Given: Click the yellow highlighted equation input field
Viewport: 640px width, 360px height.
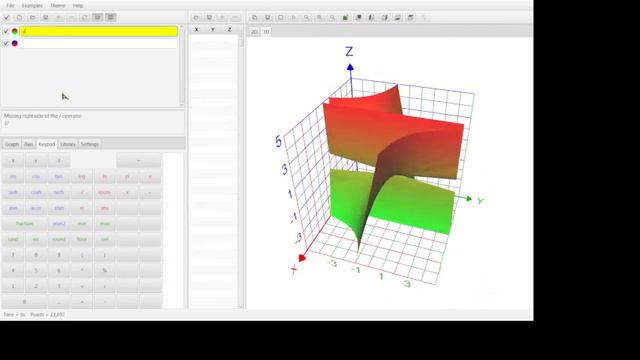Looking at the screenshot, I should (99, 31).
